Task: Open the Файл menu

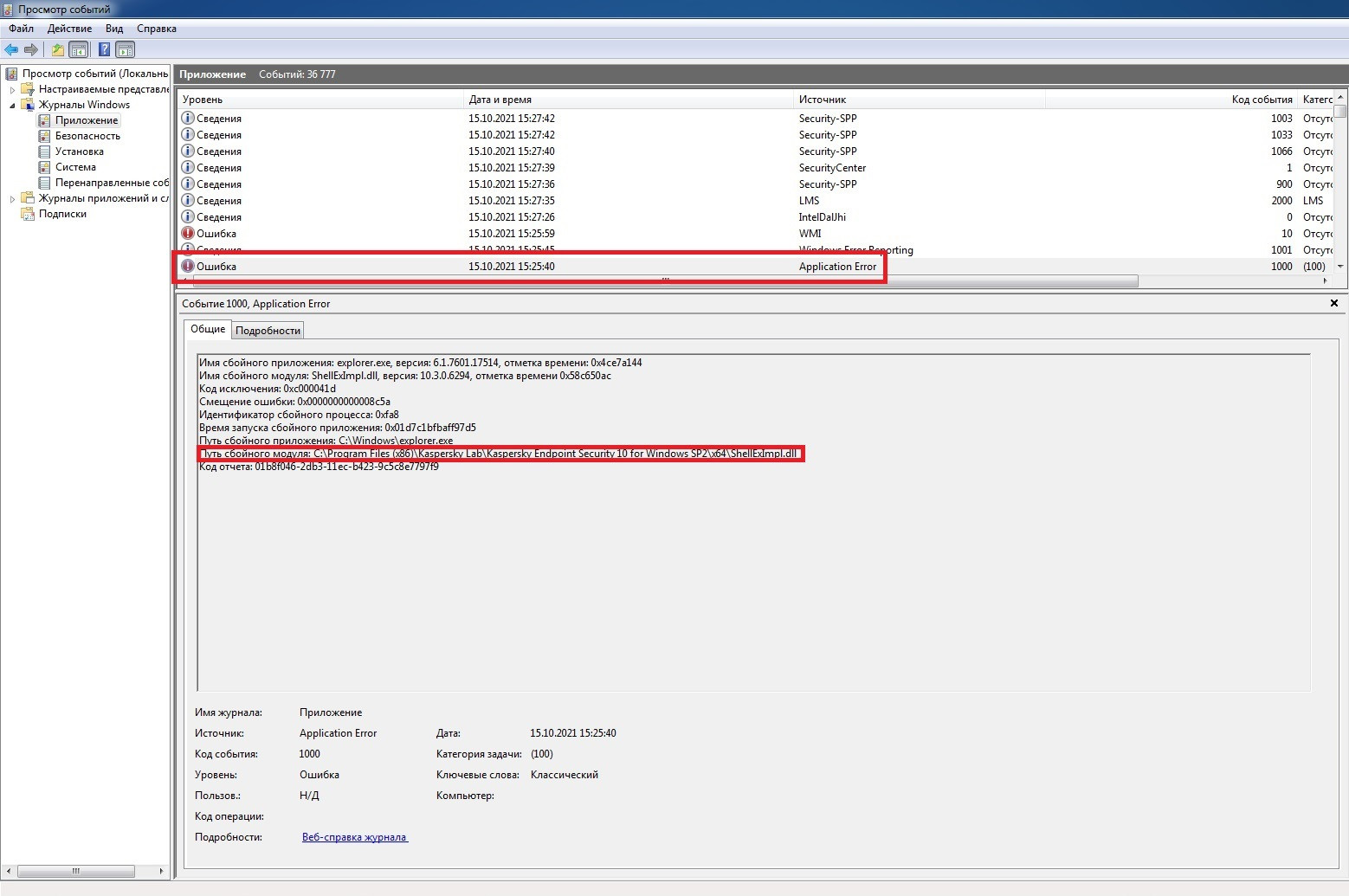Action: click(x=22, y=29)
